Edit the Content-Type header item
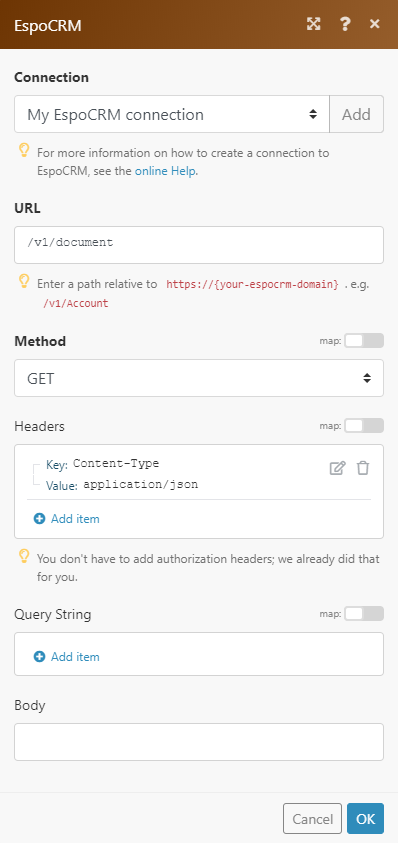 pyautogui.click(x=337, y=468)
